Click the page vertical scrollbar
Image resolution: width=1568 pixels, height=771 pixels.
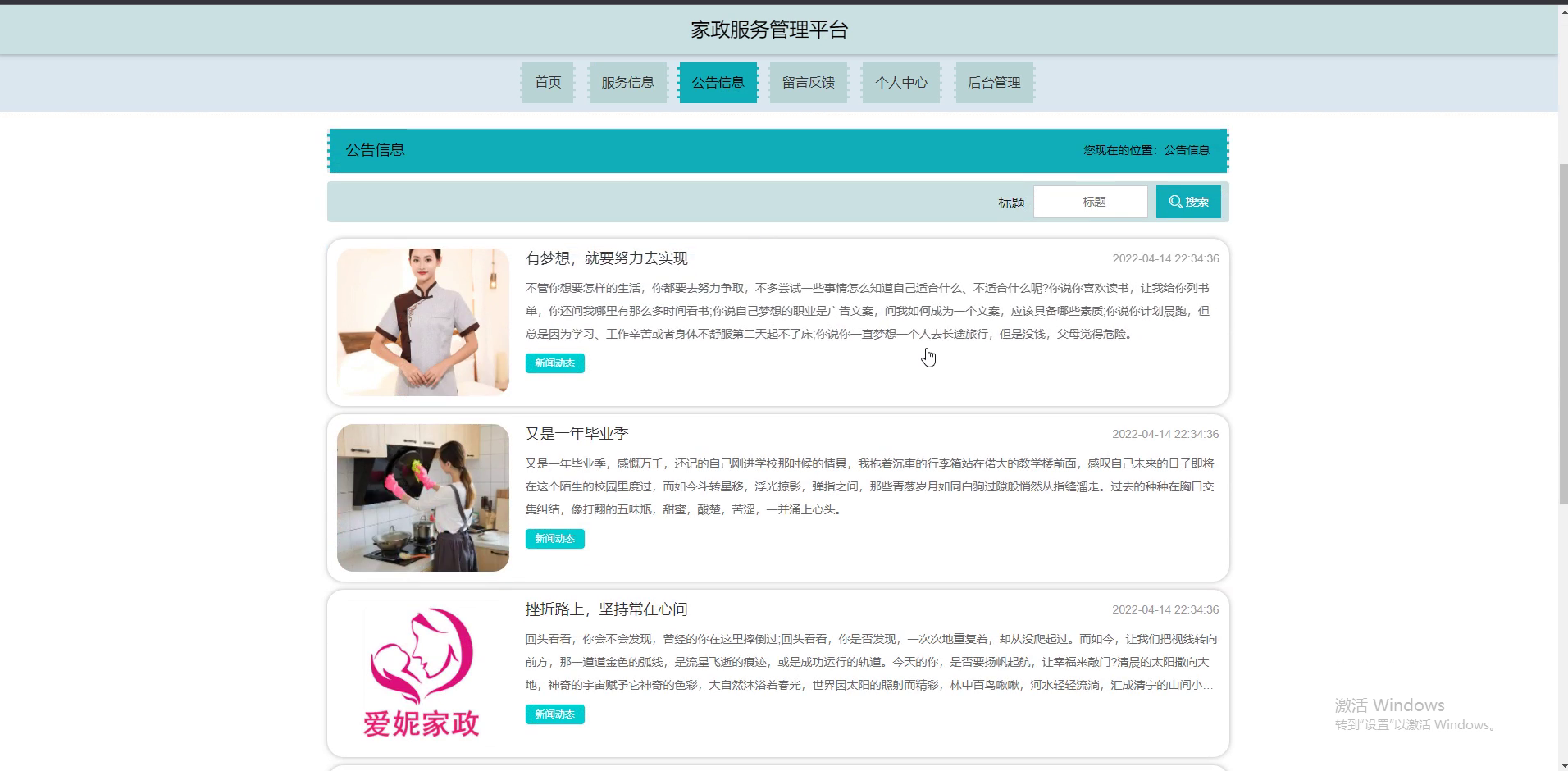click(1563, 333)
